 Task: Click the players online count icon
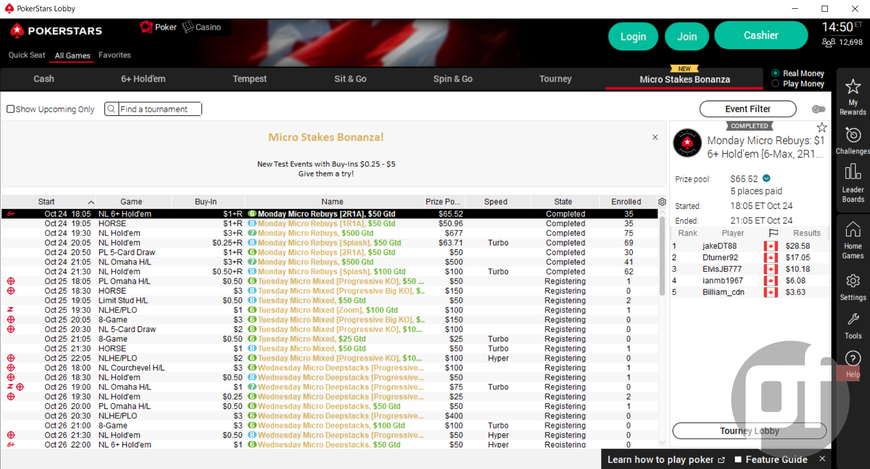point(828,43)
